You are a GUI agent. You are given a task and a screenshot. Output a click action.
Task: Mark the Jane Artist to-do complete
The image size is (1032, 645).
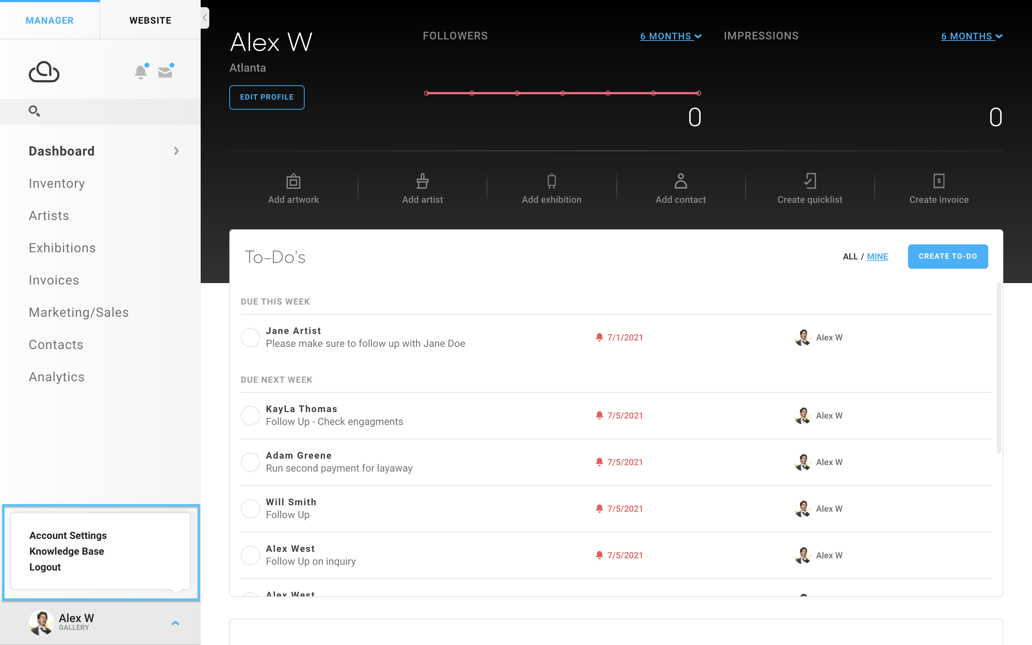[x=251, y=338]
